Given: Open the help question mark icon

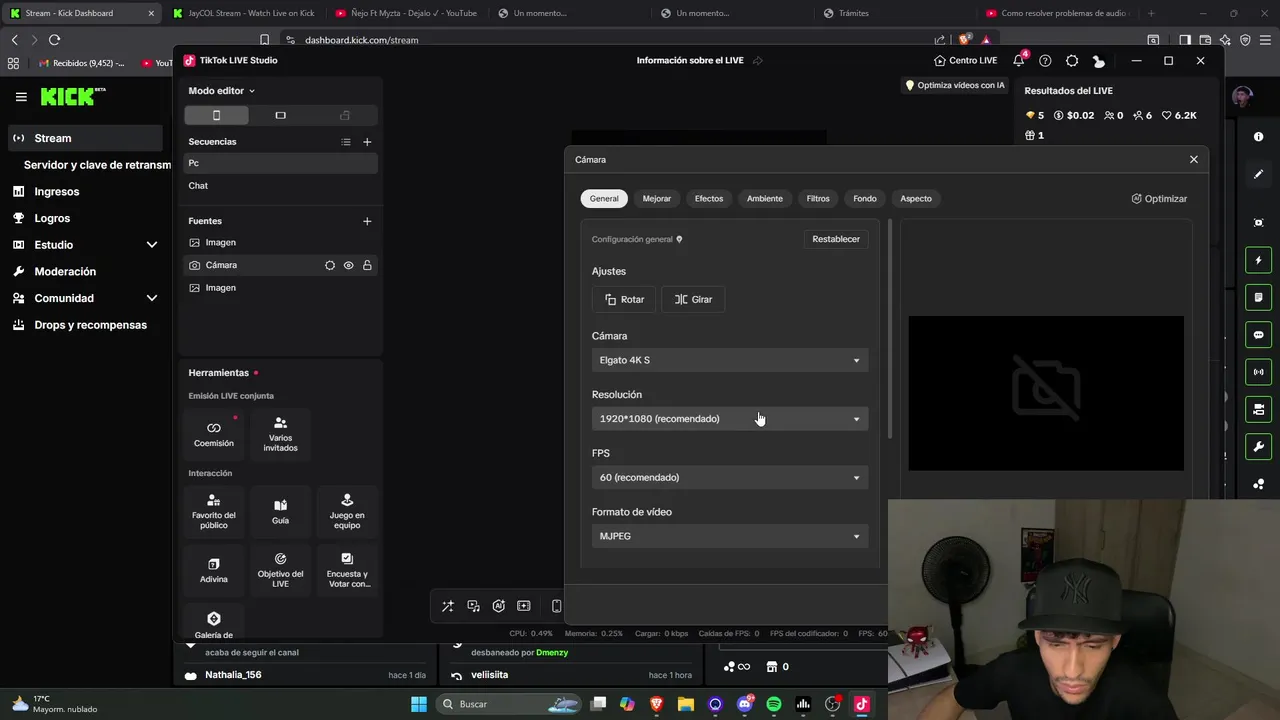Looking at the screenshot, I should 1045,60.
